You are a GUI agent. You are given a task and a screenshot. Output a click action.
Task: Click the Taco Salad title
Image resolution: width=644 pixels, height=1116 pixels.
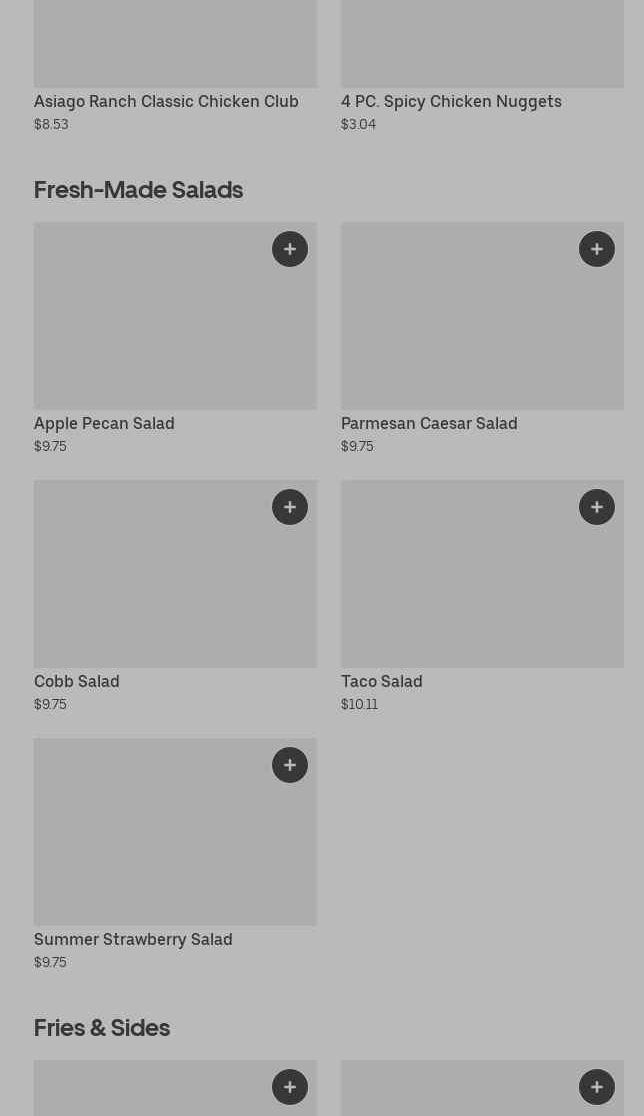381,681
